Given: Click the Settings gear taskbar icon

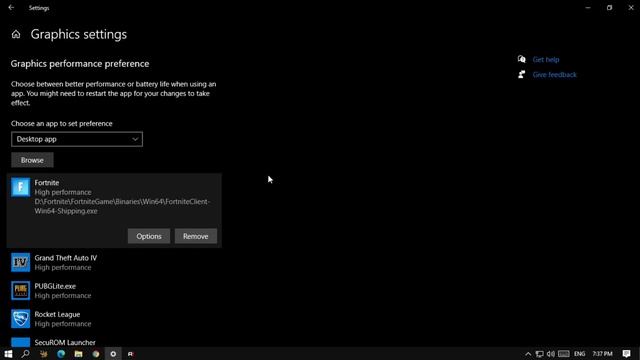Looking at the screenshot, I should coord(113,354).
